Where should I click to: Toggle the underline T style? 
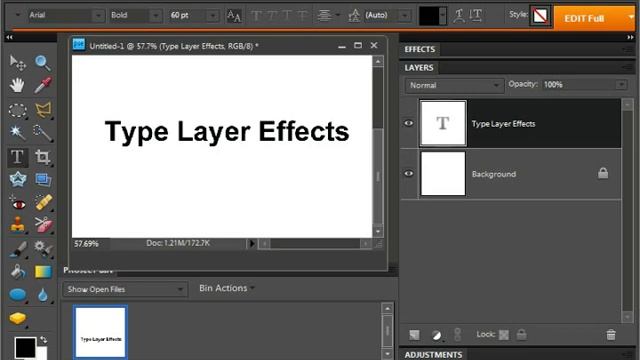(287, 16)
